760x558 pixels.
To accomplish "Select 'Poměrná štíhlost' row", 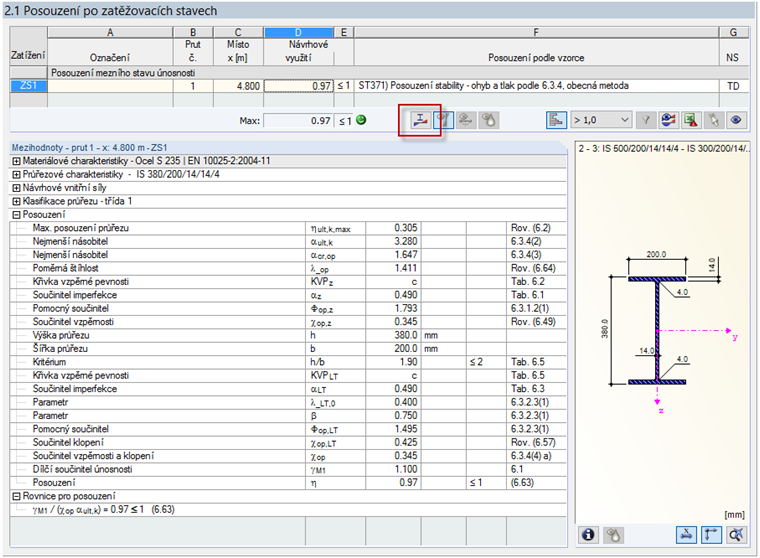I will (288, 269).
